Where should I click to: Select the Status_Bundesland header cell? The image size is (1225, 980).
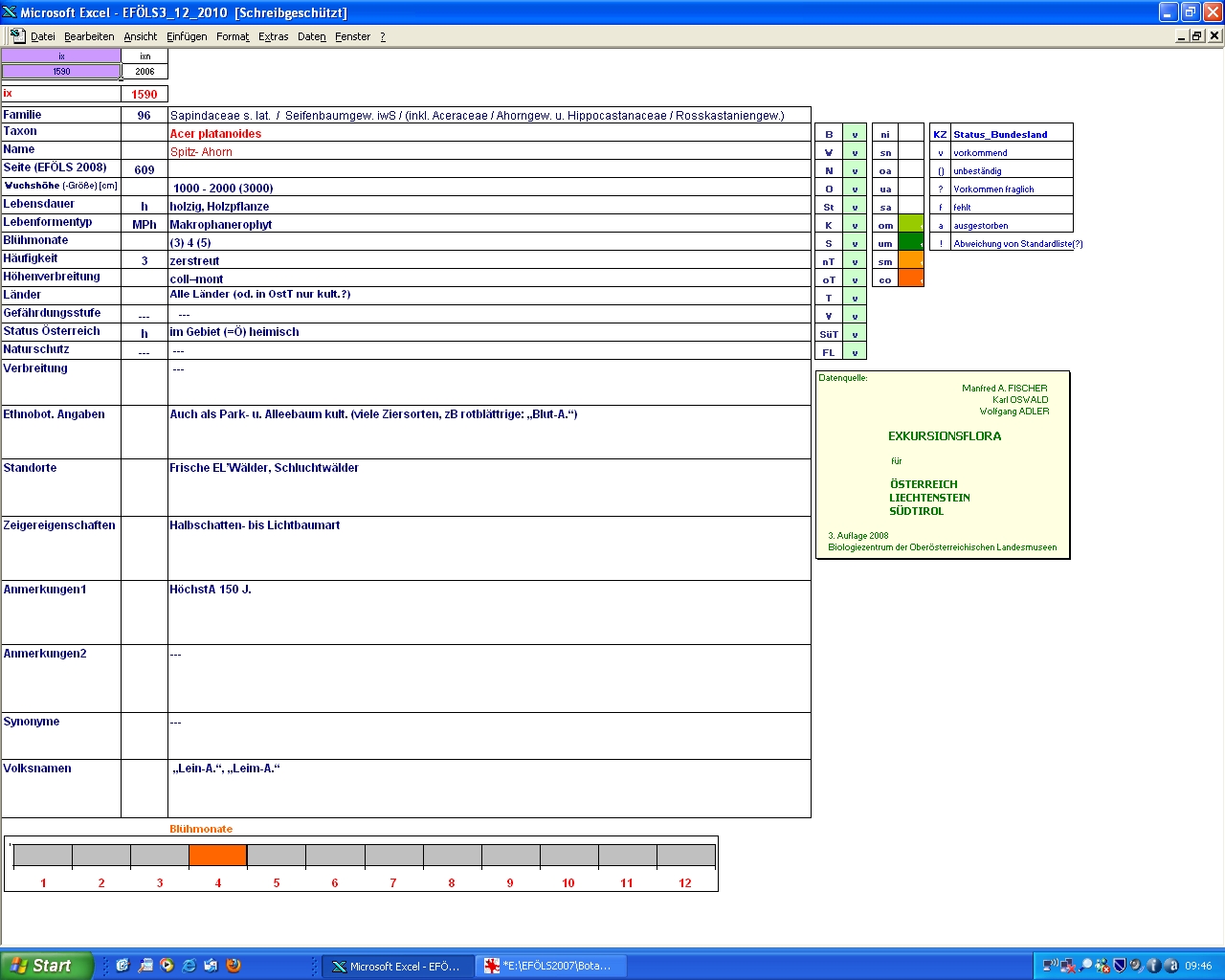tap(1012, 134)
